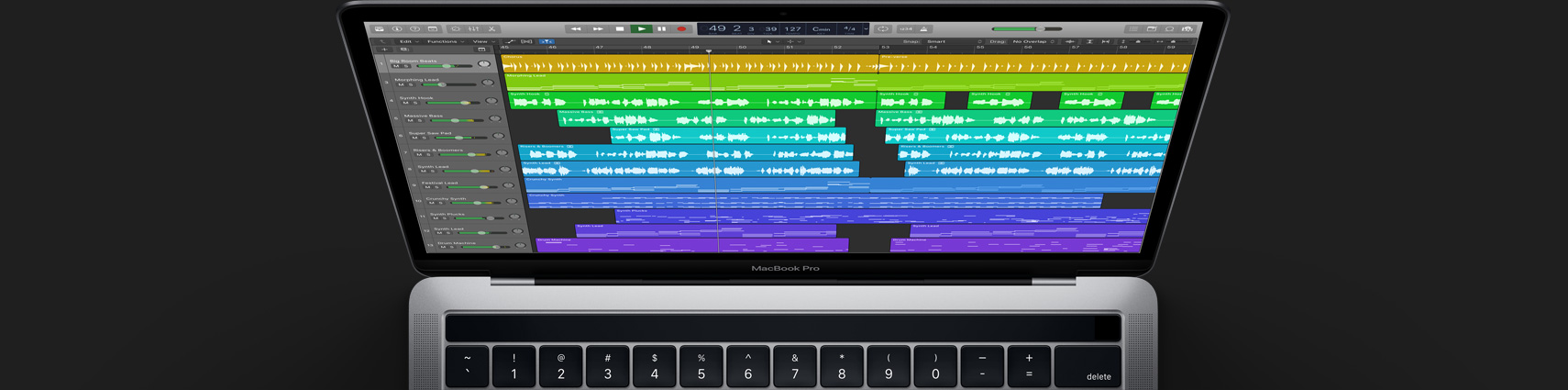Open the Mixer icon in the control bar
This screenshot has width=1568, height=390.
click(x=473, y=28)
